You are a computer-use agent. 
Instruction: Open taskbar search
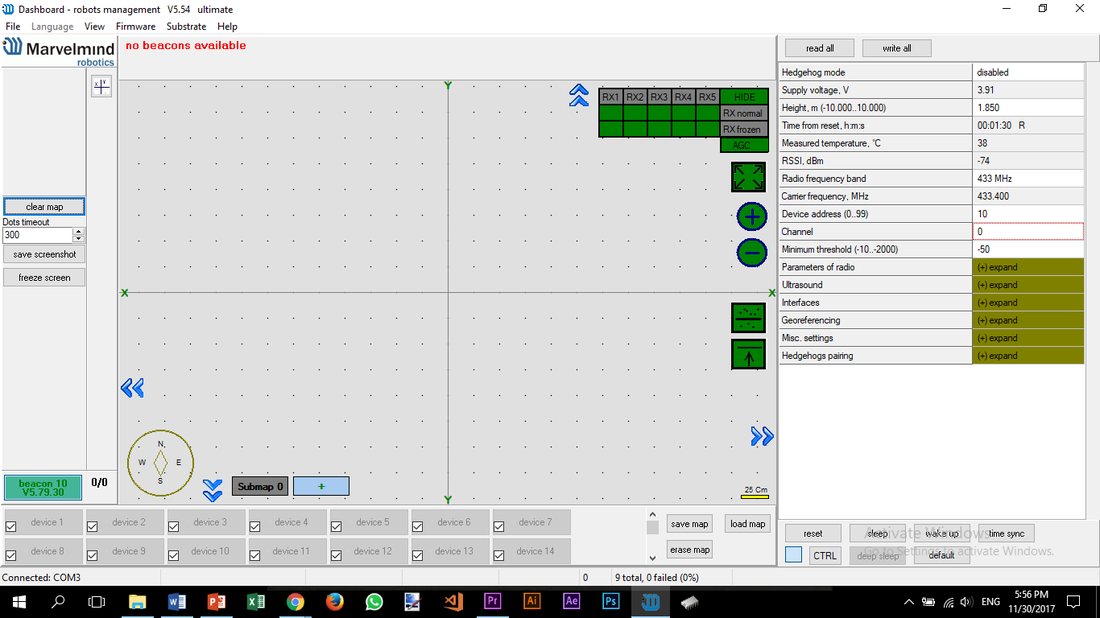58,602
